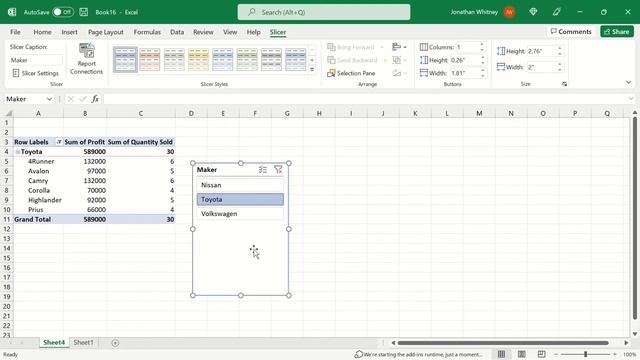Switch to the Home tab
640x360 pixels.
pyautogui.click(x=42, y=32)
